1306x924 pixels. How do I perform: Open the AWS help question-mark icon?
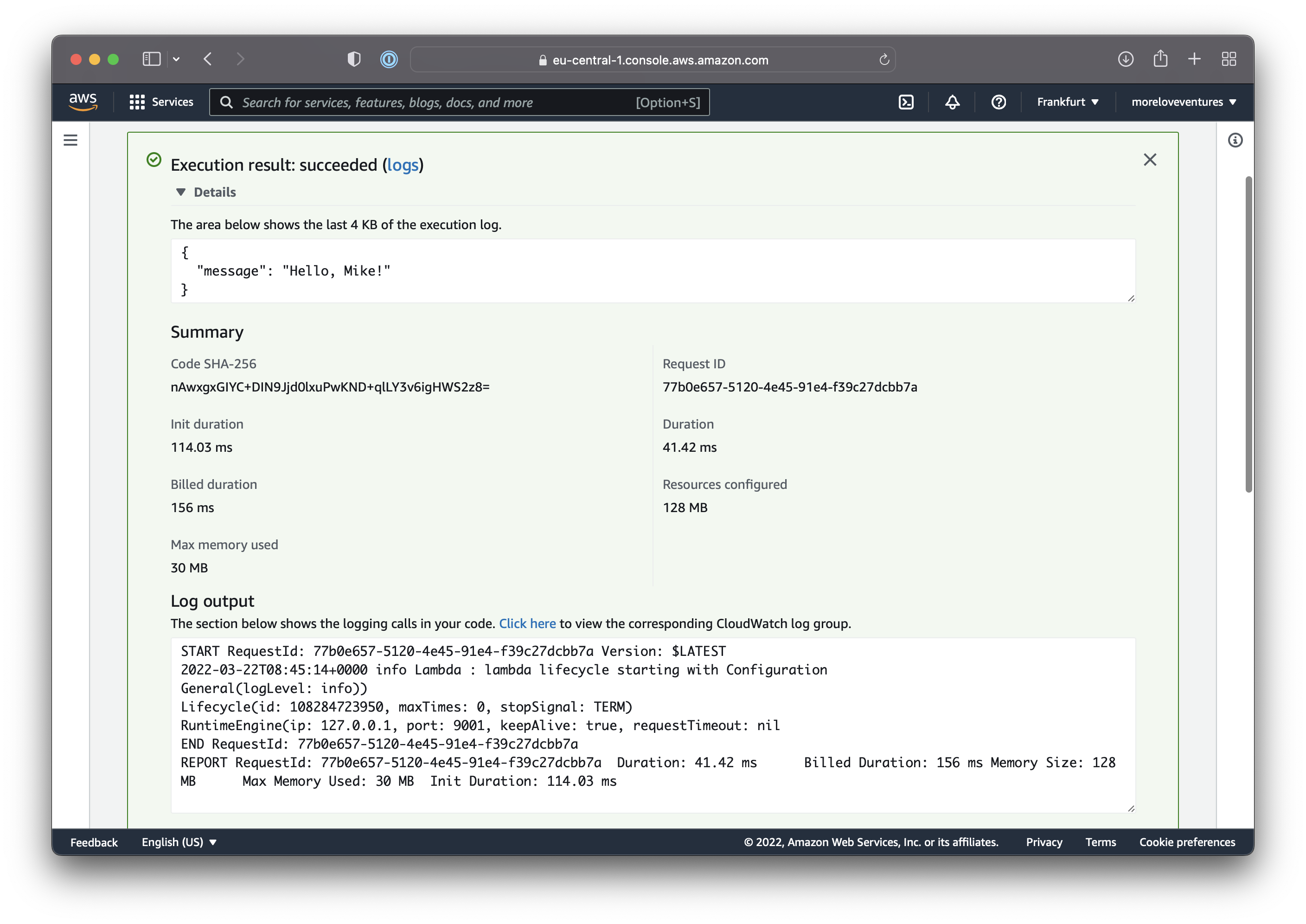pyautogui.click(x=998, y=102)
